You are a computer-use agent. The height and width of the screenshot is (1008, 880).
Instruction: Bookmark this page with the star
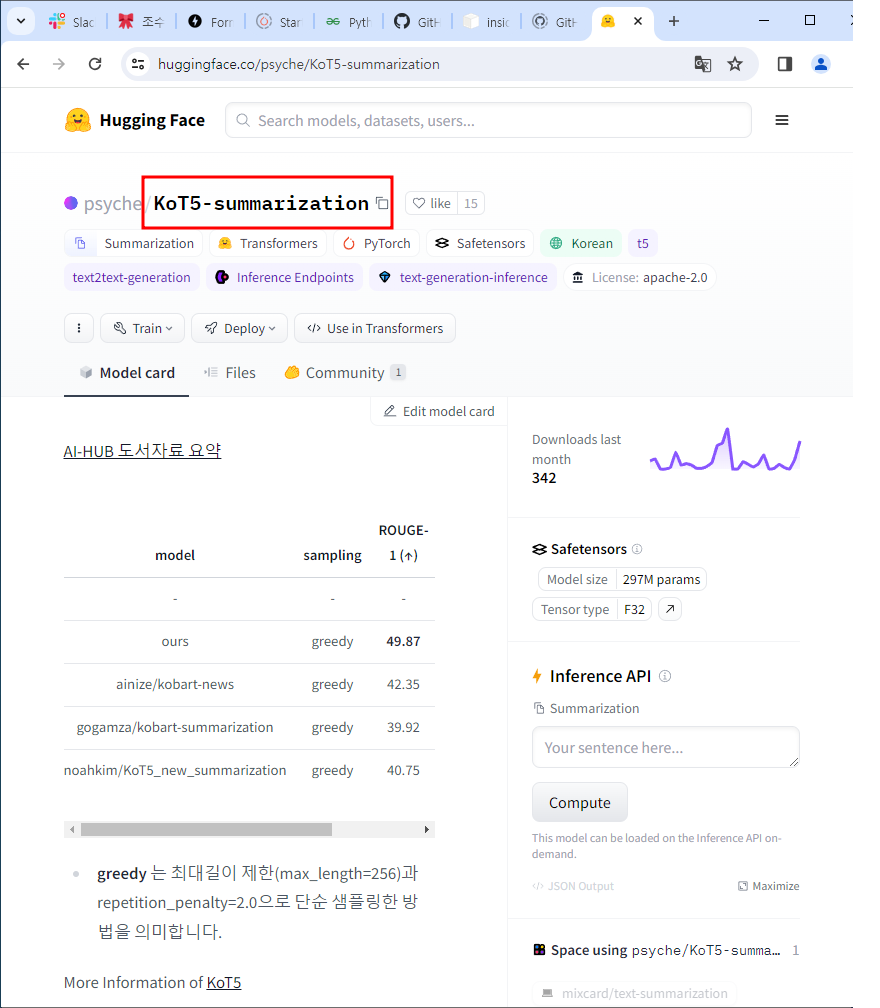tap(735, 64)
